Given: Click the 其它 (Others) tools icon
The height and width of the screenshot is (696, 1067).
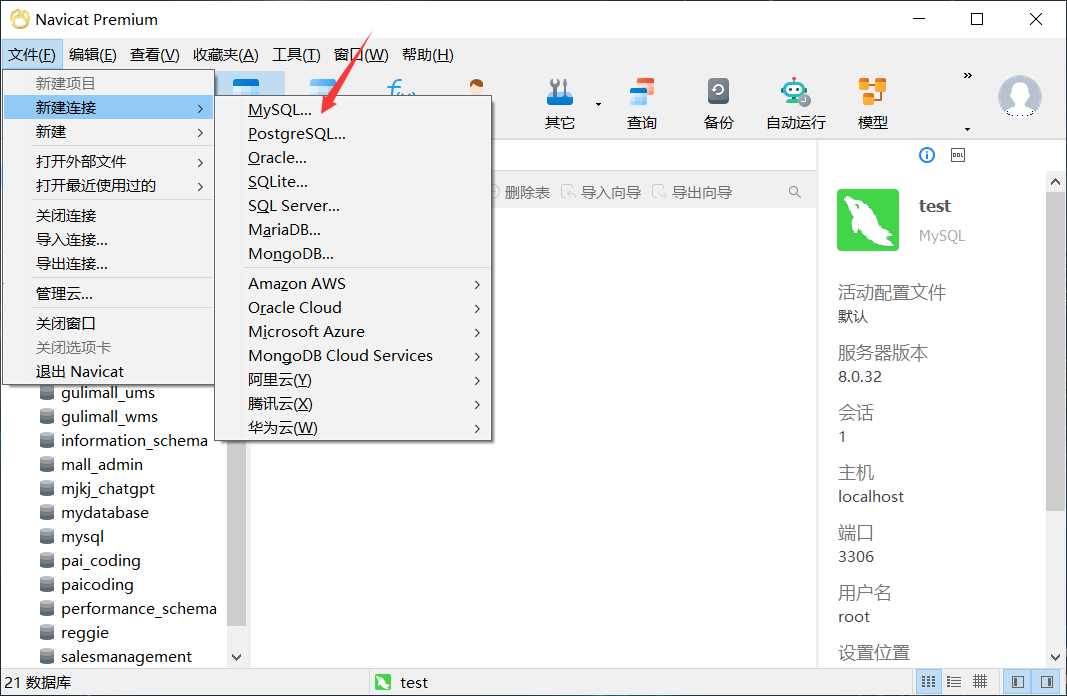Looking at the screenshot, I should click(560, 103).
